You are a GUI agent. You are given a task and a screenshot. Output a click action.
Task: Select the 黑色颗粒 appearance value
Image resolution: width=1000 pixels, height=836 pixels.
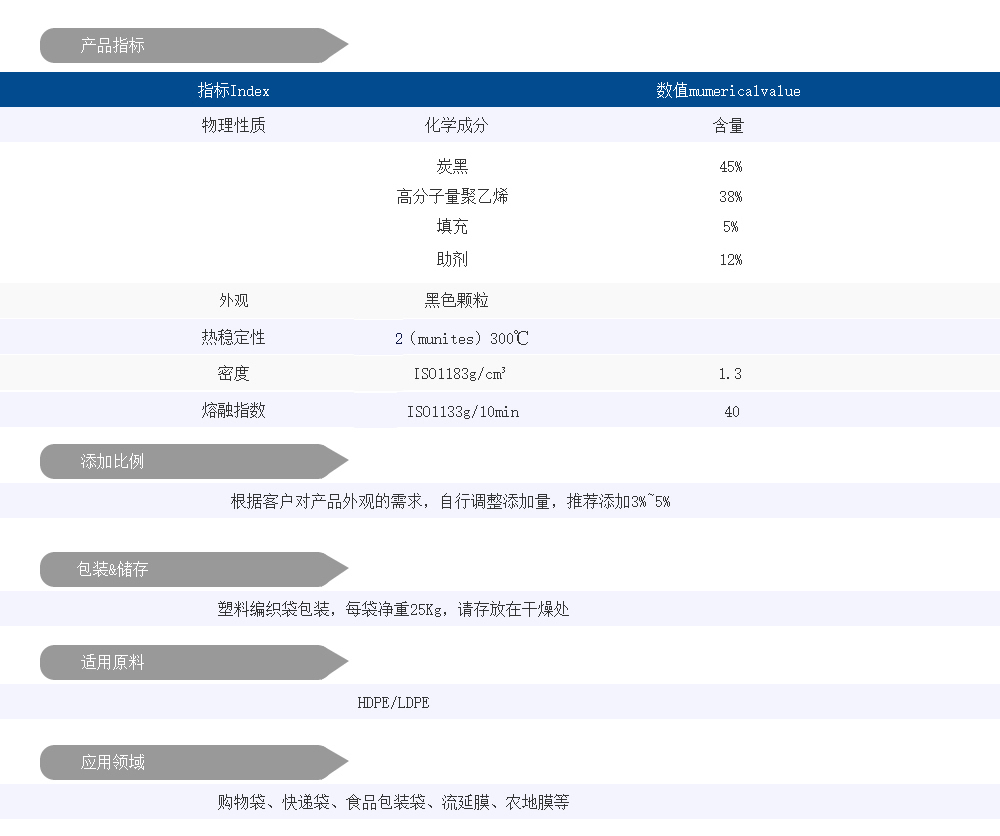[x=456, y=301]
